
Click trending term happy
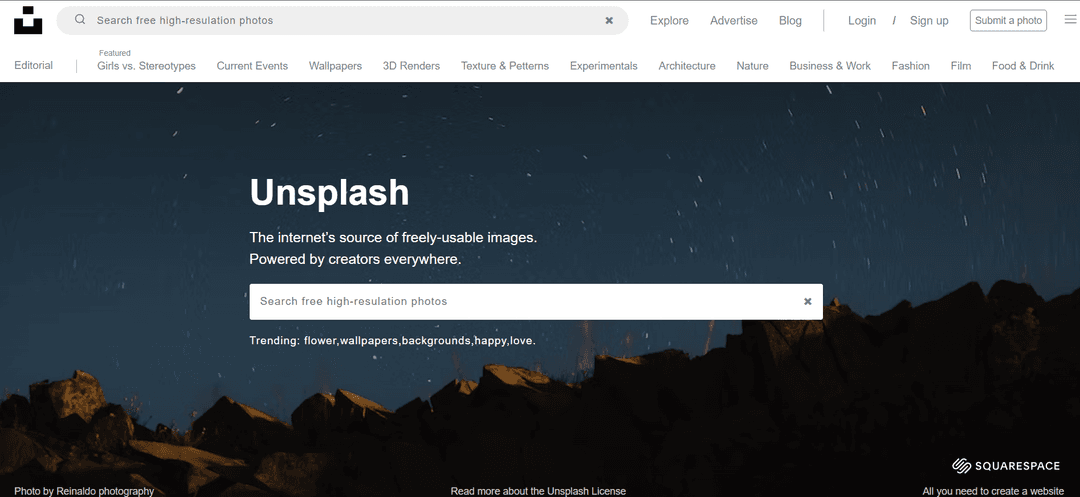(x=490, y=341)
